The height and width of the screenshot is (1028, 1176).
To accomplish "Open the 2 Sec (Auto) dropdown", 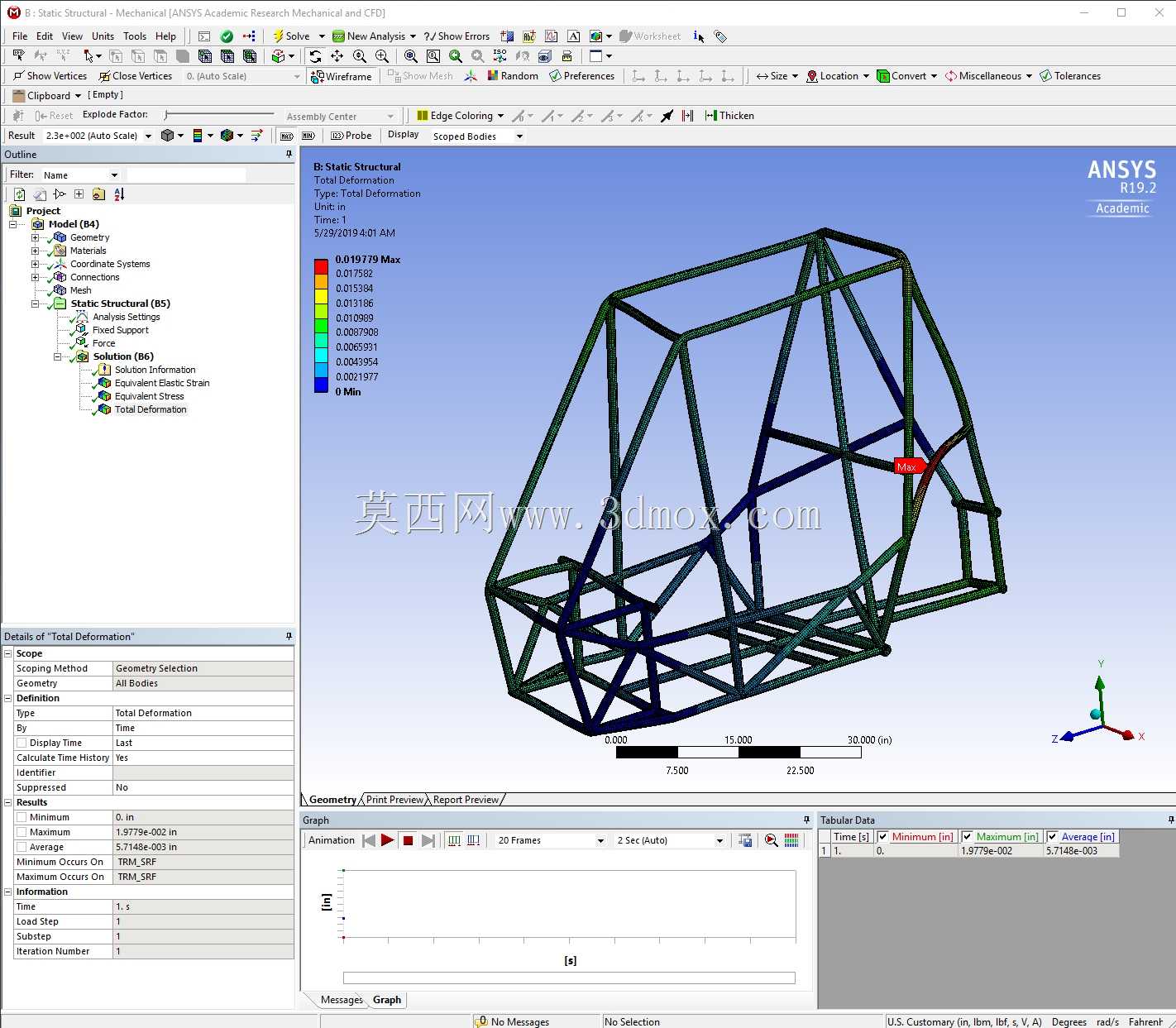I will (x=719, y=840).
